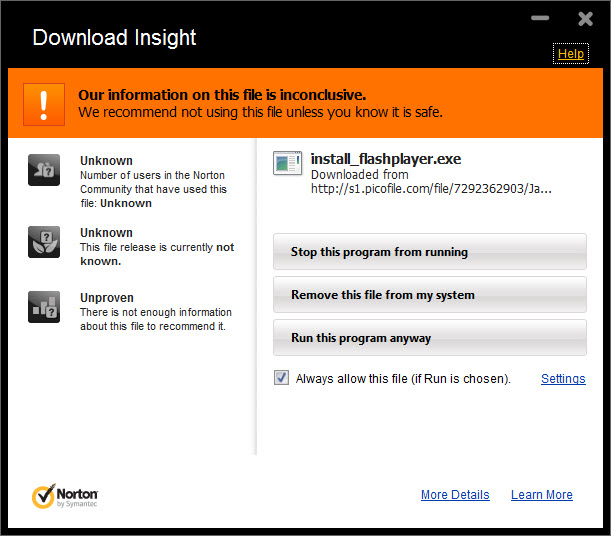Click the install_flashplayer.exe file icon
The image size is (611, 536).
(x=288, y=163)
